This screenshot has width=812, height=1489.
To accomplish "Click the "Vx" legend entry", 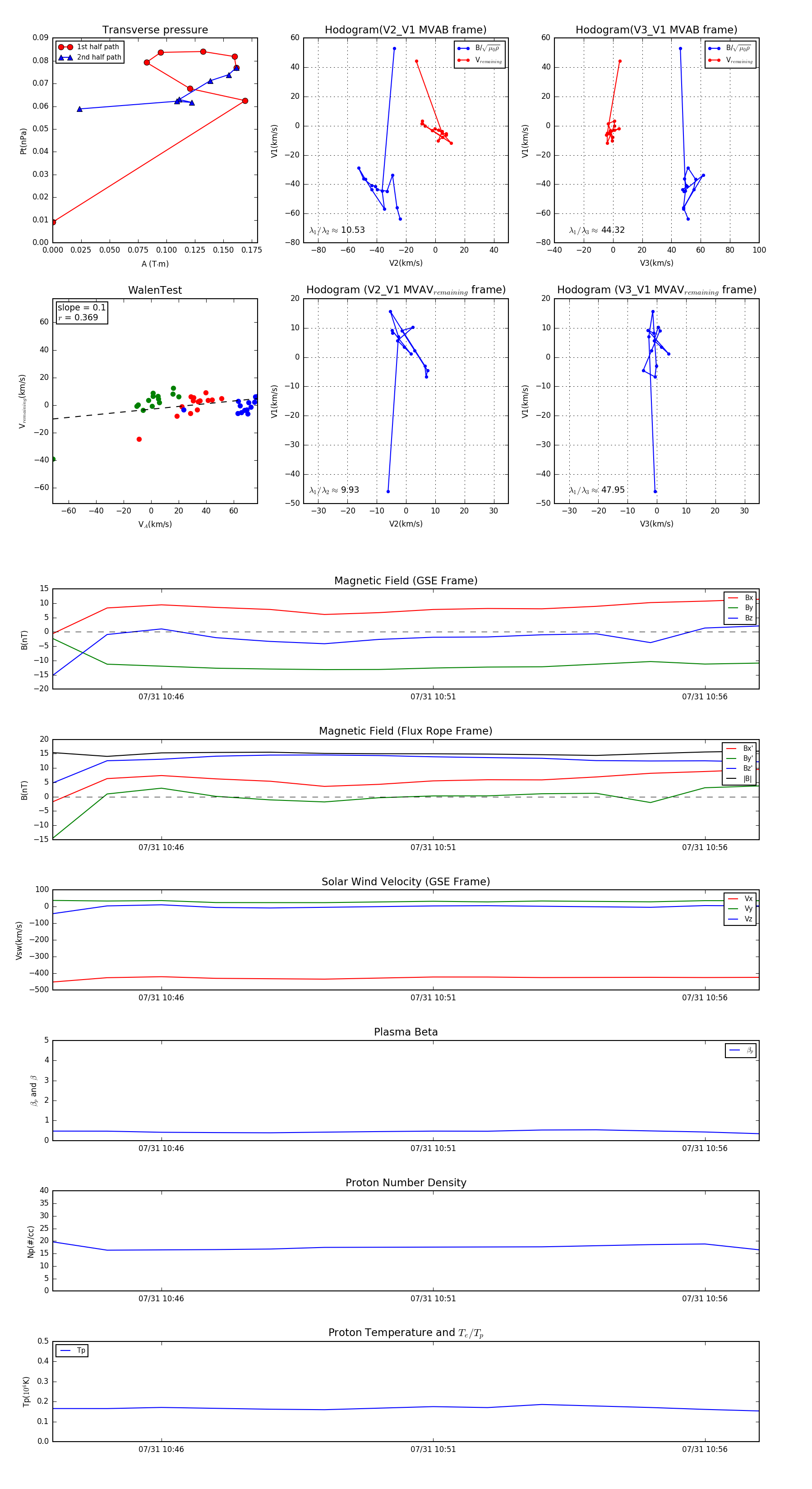I will 740,899.
